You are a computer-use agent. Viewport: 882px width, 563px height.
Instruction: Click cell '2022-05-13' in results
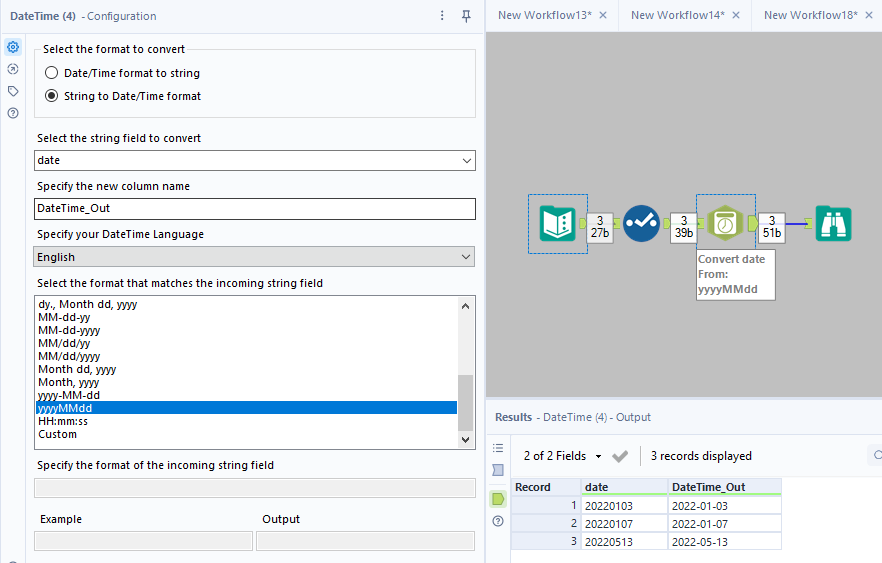click(724, 542)
